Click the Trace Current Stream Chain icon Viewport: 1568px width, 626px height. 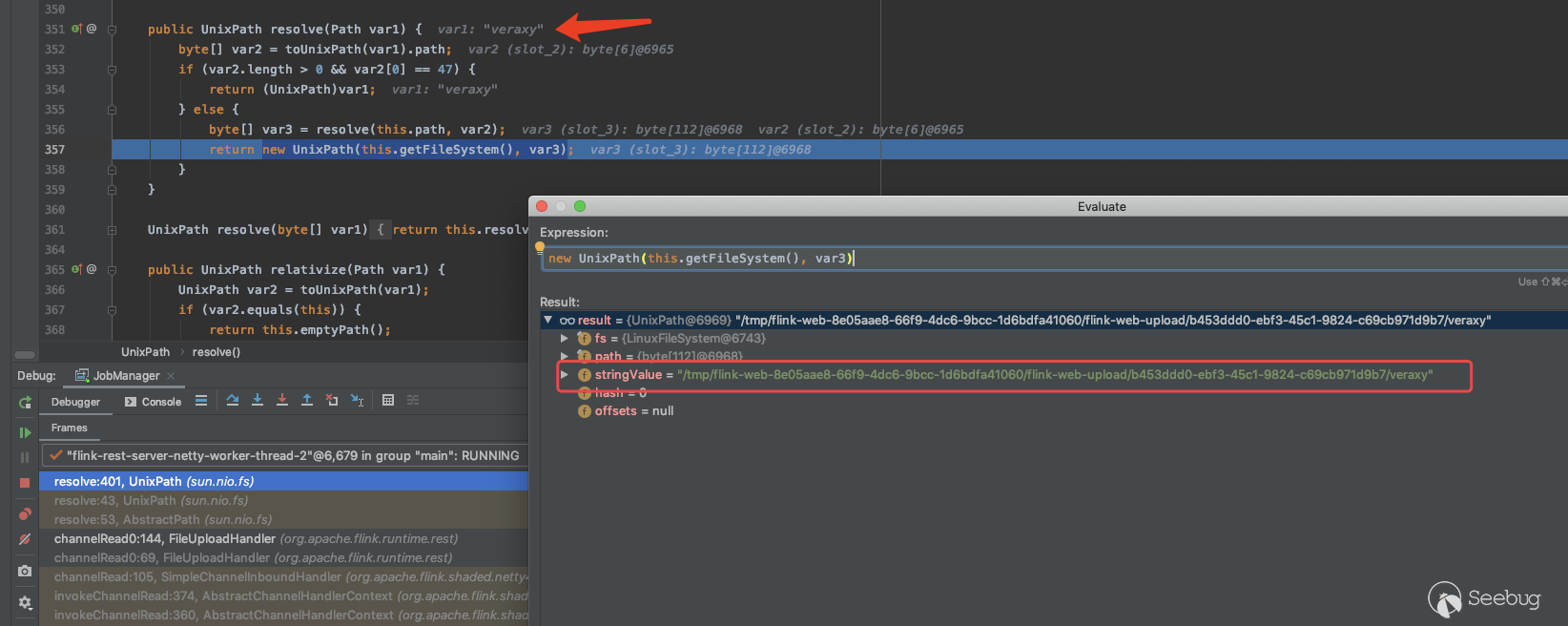413,401
